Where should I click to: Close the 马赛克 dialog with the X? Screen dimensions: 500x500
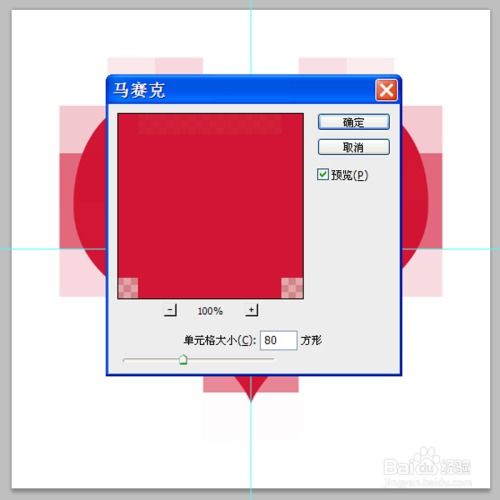[x=386, y=90]
